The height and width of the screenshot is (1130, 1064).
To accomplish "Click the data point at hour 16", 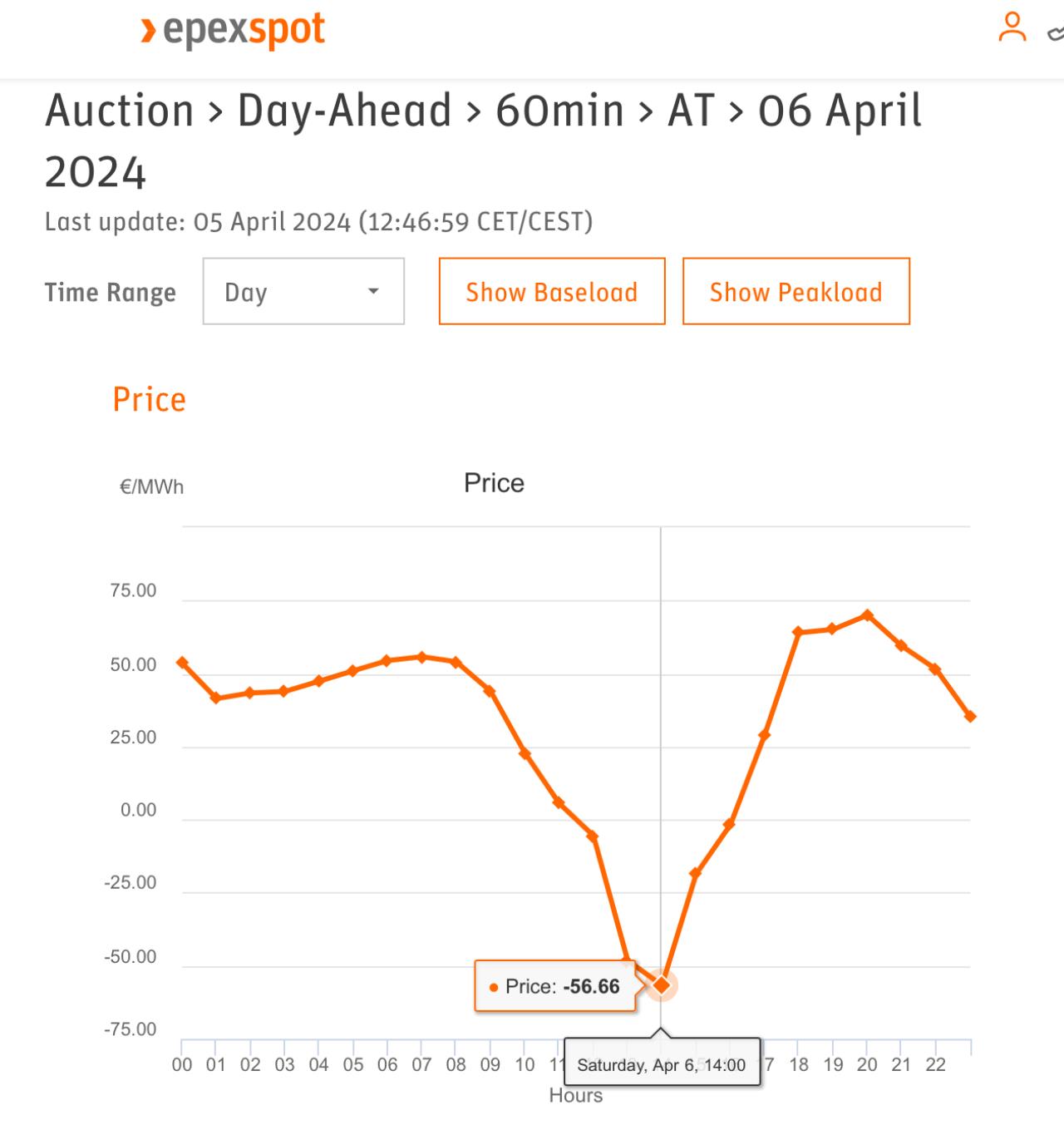I will 730,824.
